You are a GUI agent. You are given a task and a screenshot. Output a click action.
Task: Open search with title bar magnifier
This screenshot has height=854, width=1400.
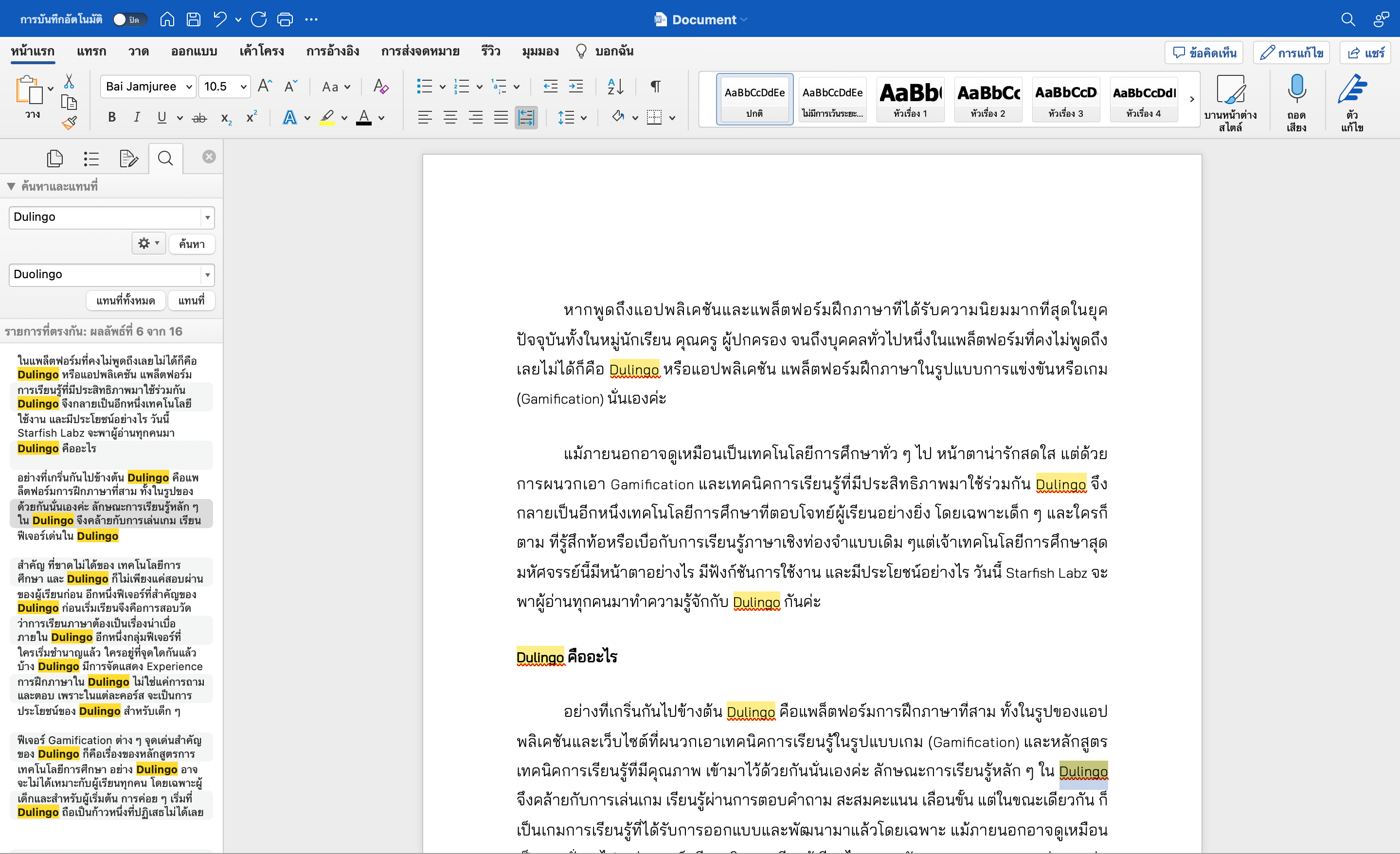tap(1348, 19)
